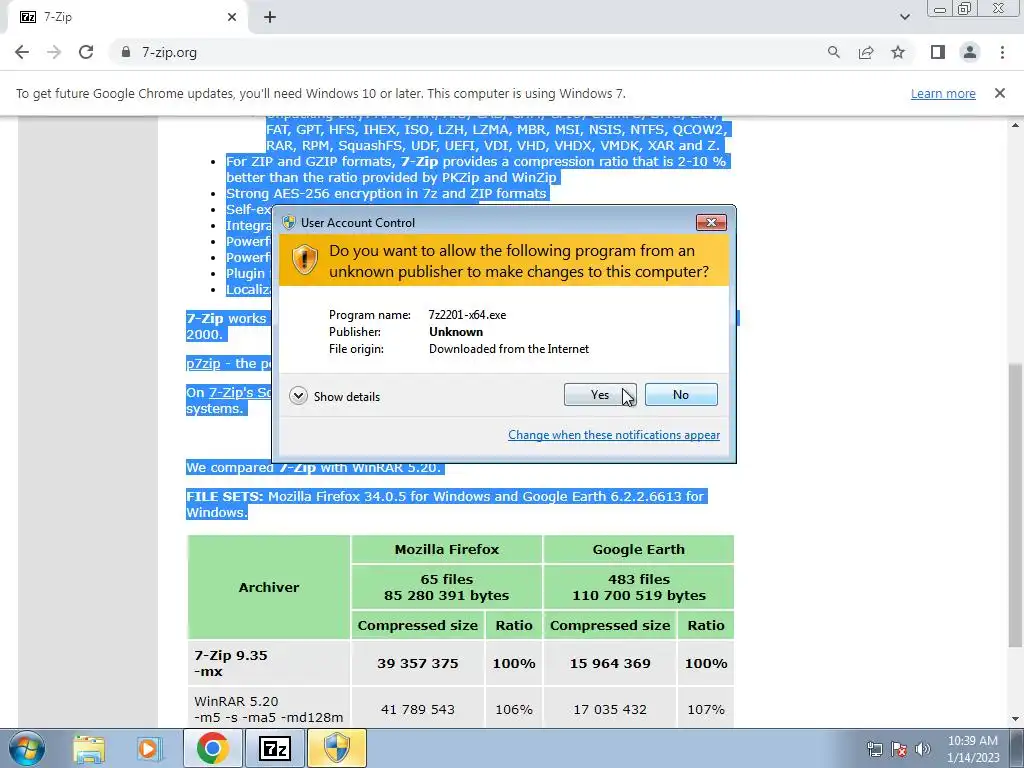The width and height of the screenshot is (1024, 768).
Task: Click the share page icon
Action: [866, 52]
